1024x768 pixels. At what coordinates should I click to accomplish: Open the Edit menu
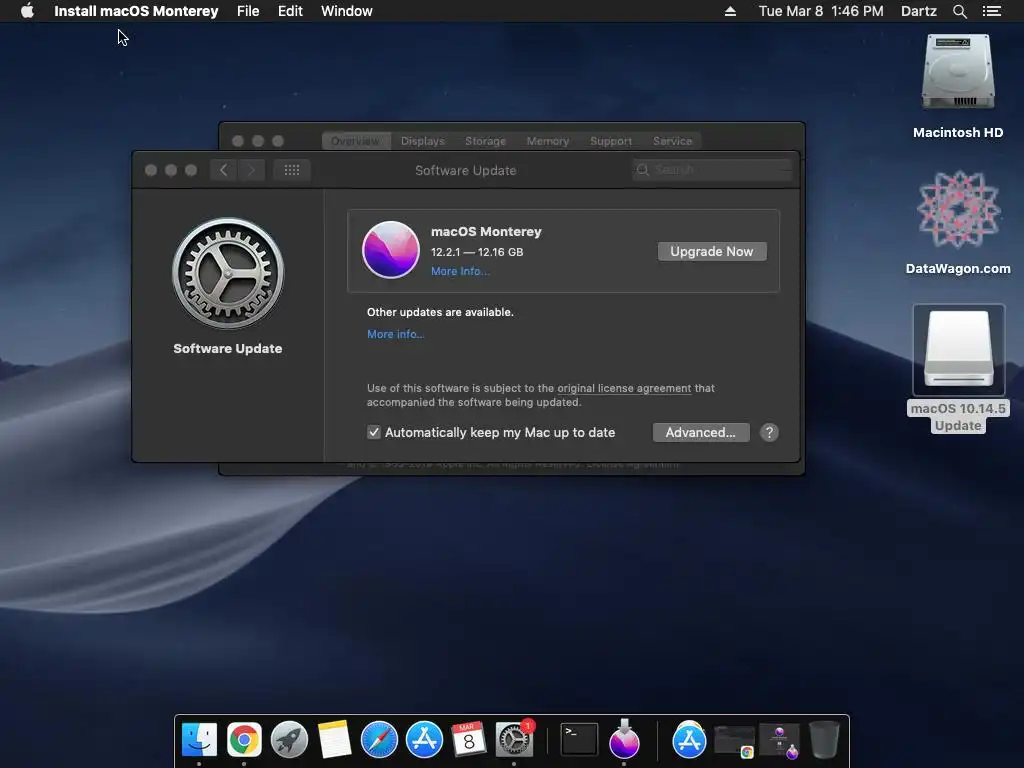click(290, 11)
